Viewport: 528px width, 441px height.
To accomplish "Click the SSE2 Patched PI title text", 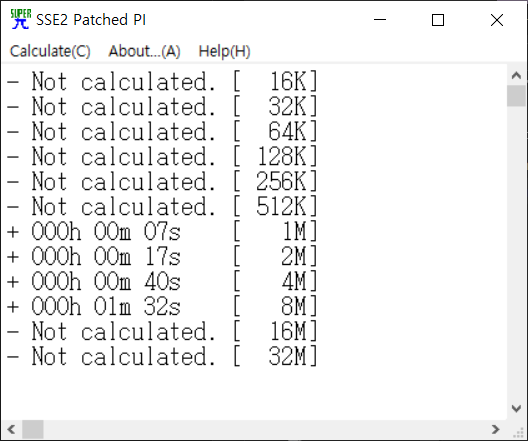I will (x=91, y=20).
